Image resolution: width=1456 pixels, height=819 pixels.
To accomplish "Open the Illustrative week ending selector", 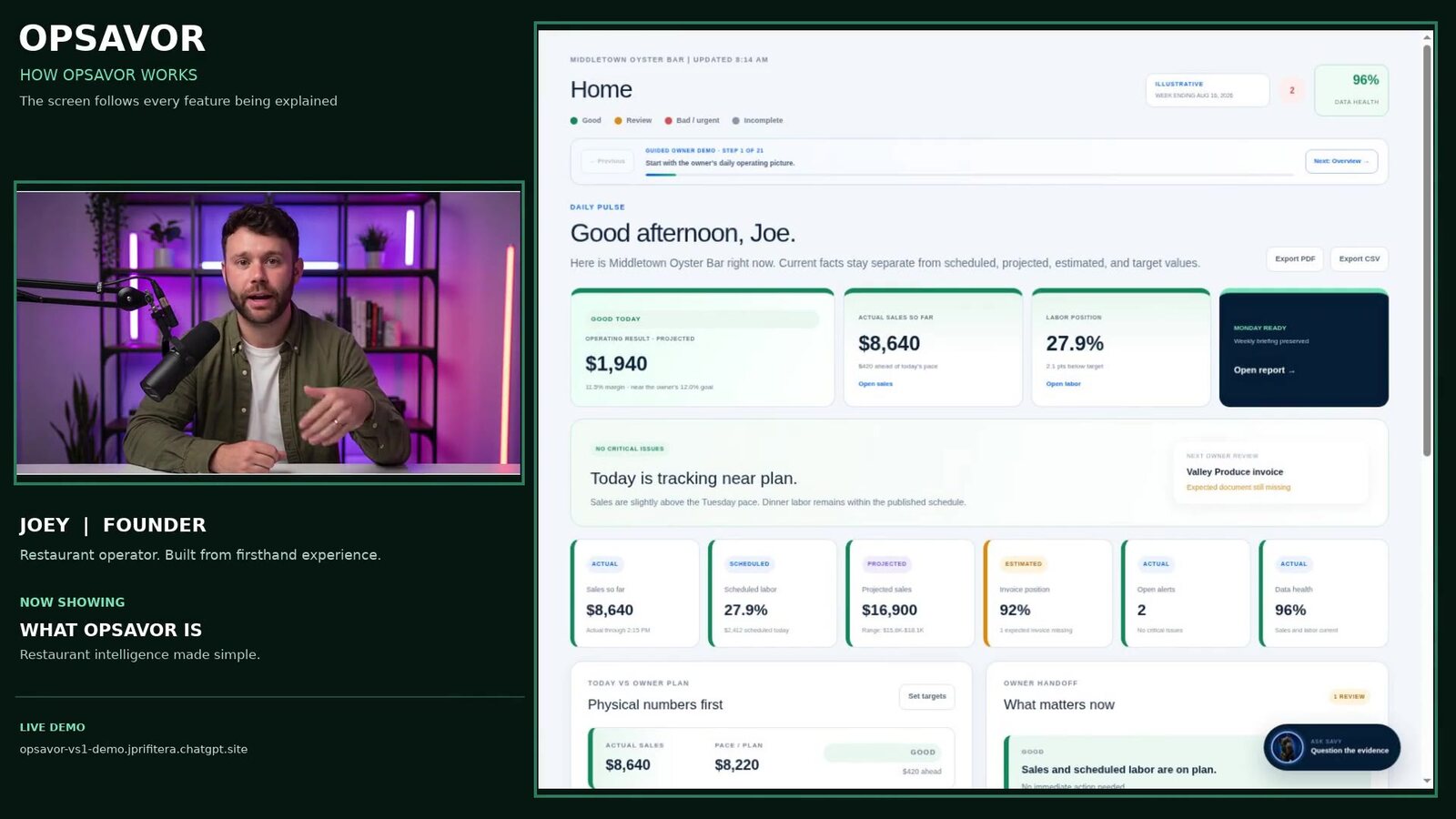I will coord(1208,90).
